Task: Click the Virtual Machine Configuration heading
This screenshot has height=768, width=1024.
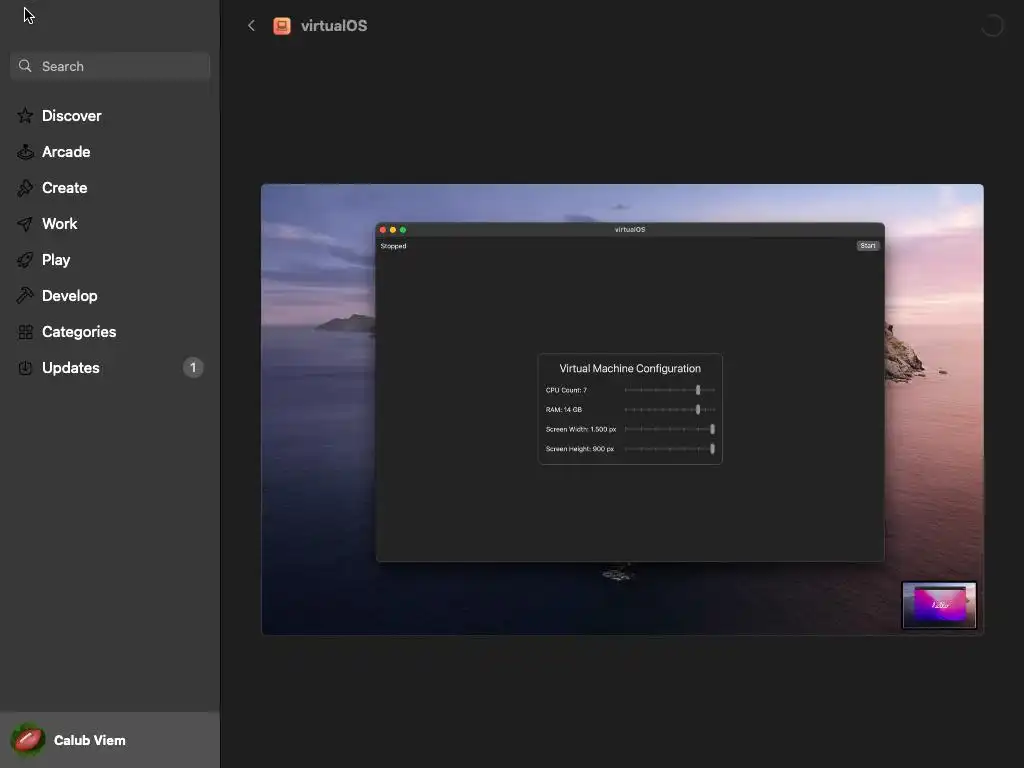Action: click(630, 368)
